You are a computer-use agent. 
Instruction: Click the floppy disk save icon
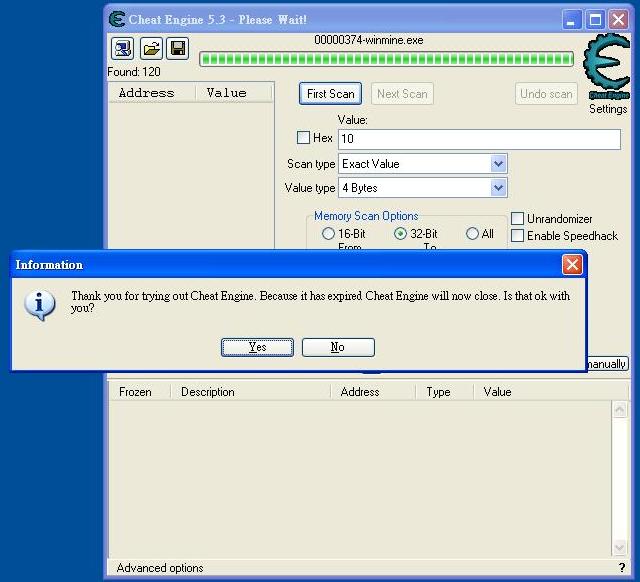tap(178, 49)
